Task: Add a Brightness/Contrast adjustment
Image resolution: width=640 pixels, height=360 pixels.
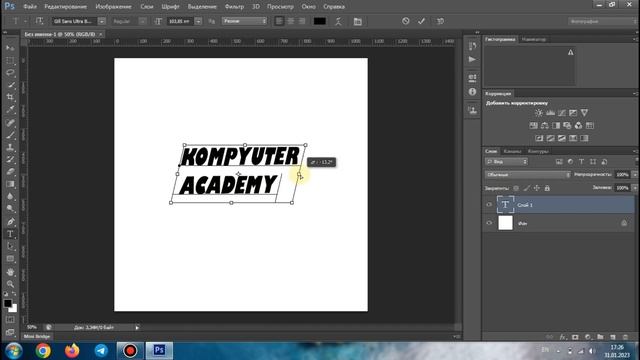Action: (539, 113)
